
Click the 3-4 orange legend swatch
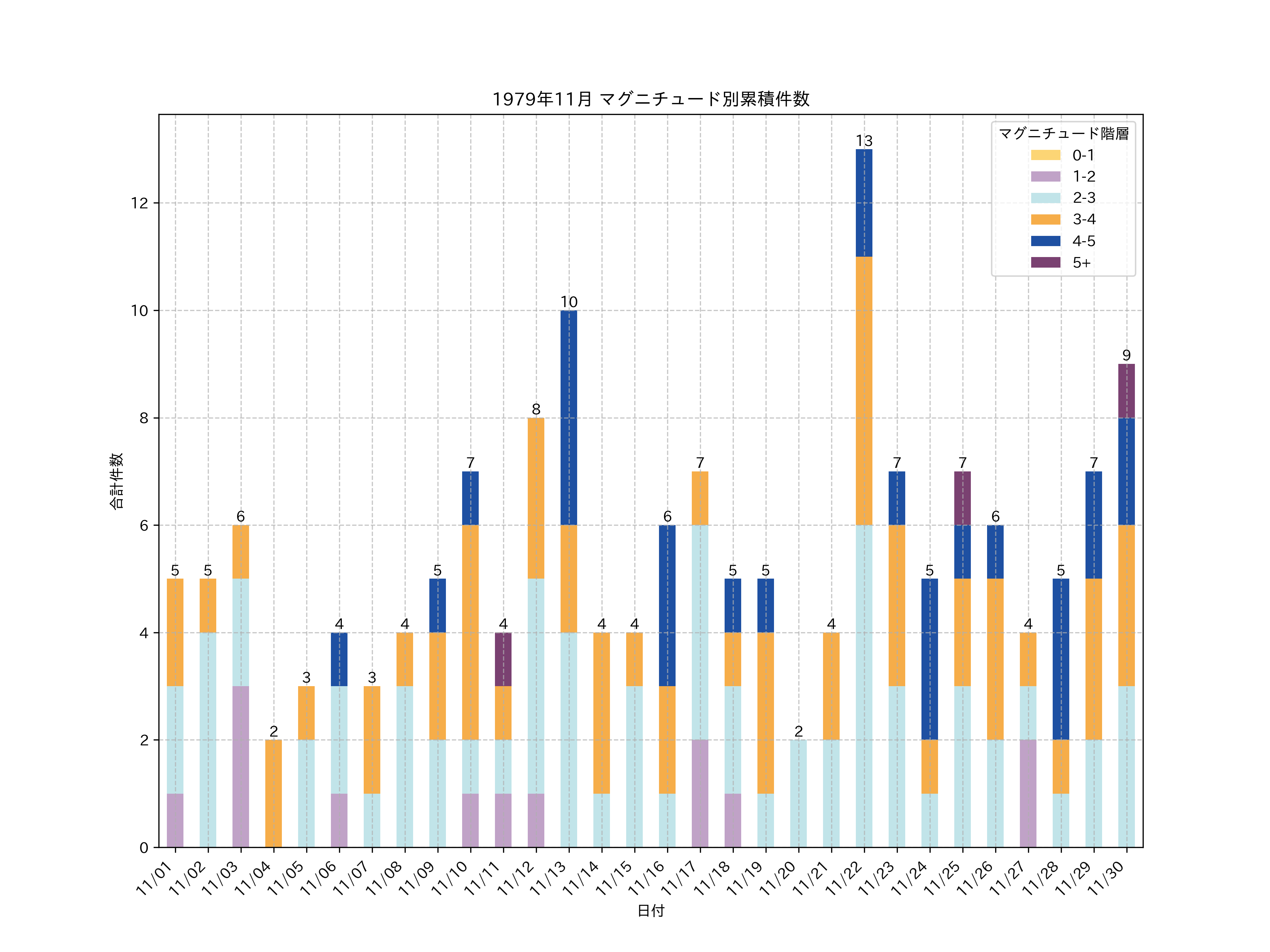[1046, 219]
